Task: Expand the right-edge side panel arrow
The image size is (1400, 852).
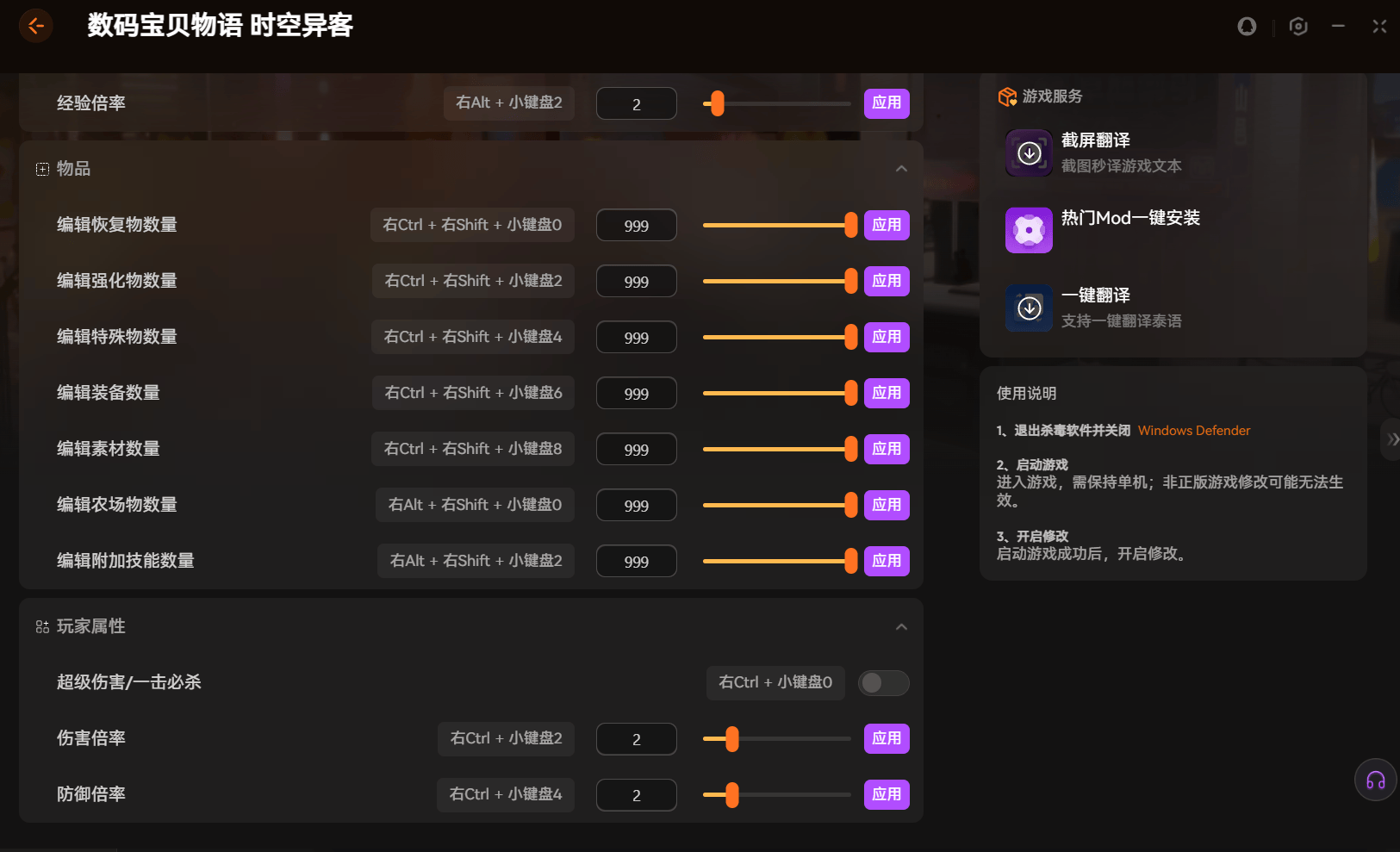Action: click(x=1391, y=439)
